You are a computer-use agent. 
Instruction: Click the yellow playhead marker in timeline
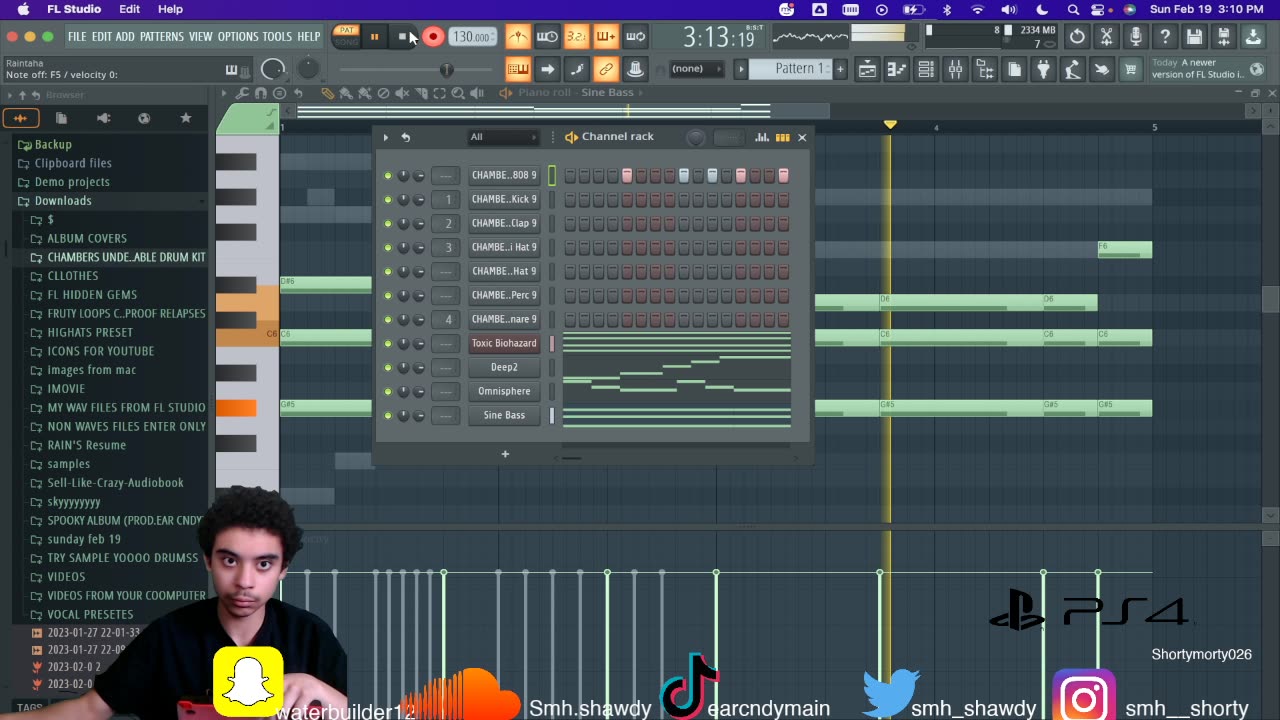tap(889, 125)
